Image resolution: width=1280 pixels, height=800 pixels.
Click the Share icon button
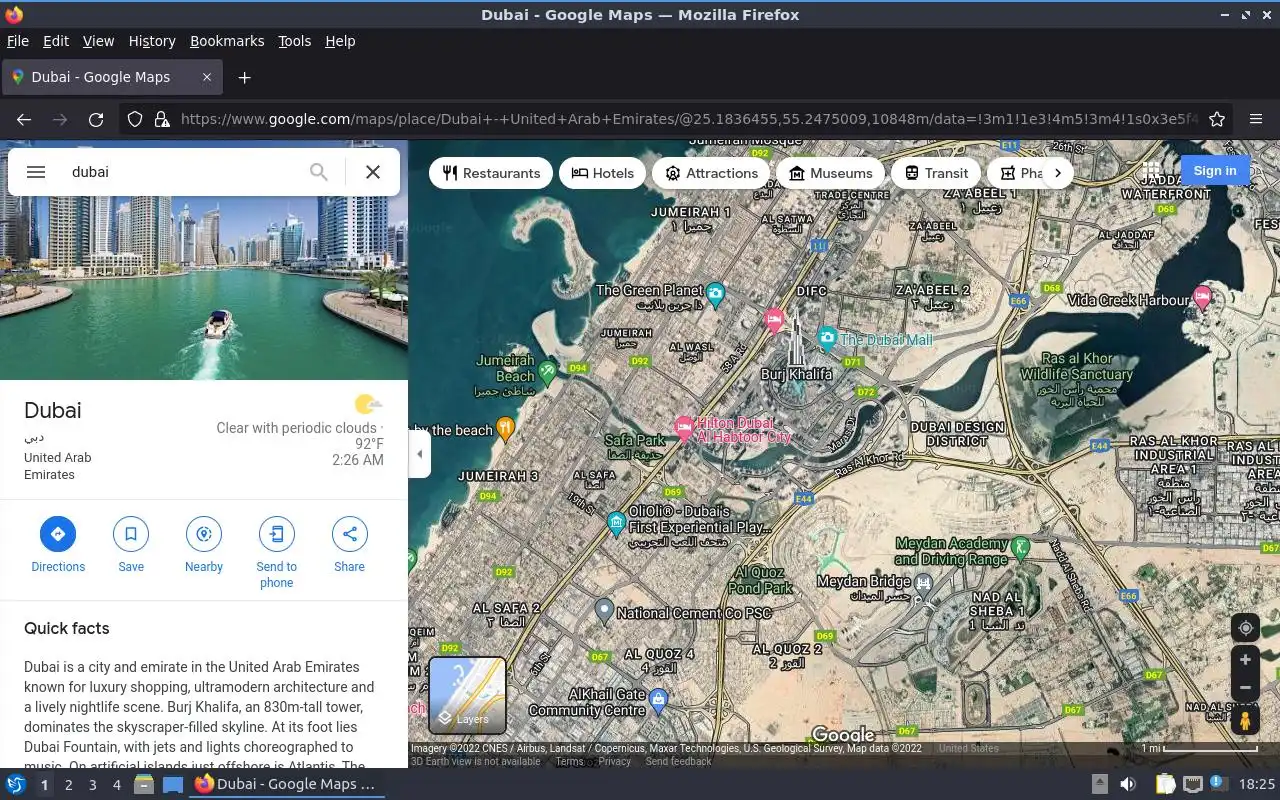point(350,534)
